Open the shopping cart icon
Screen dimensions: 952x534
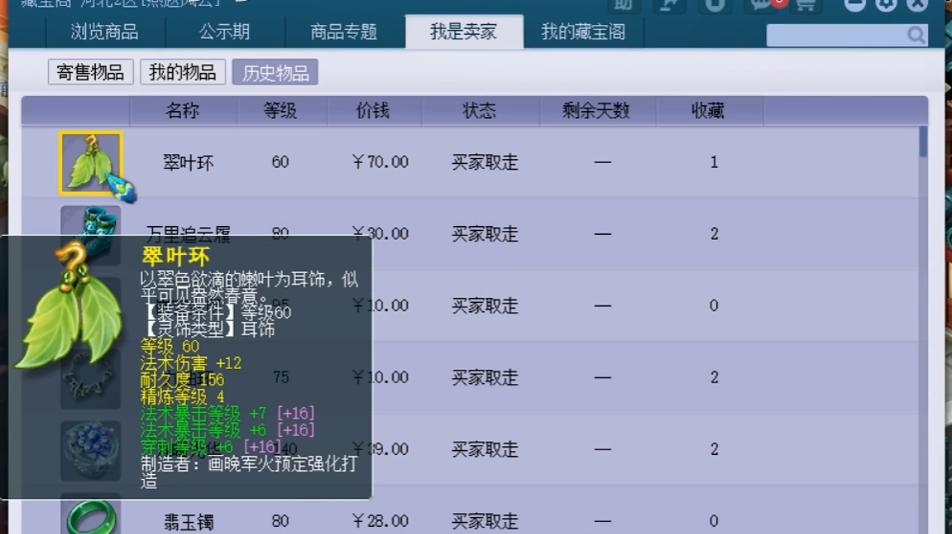click(x=806, y=5)
